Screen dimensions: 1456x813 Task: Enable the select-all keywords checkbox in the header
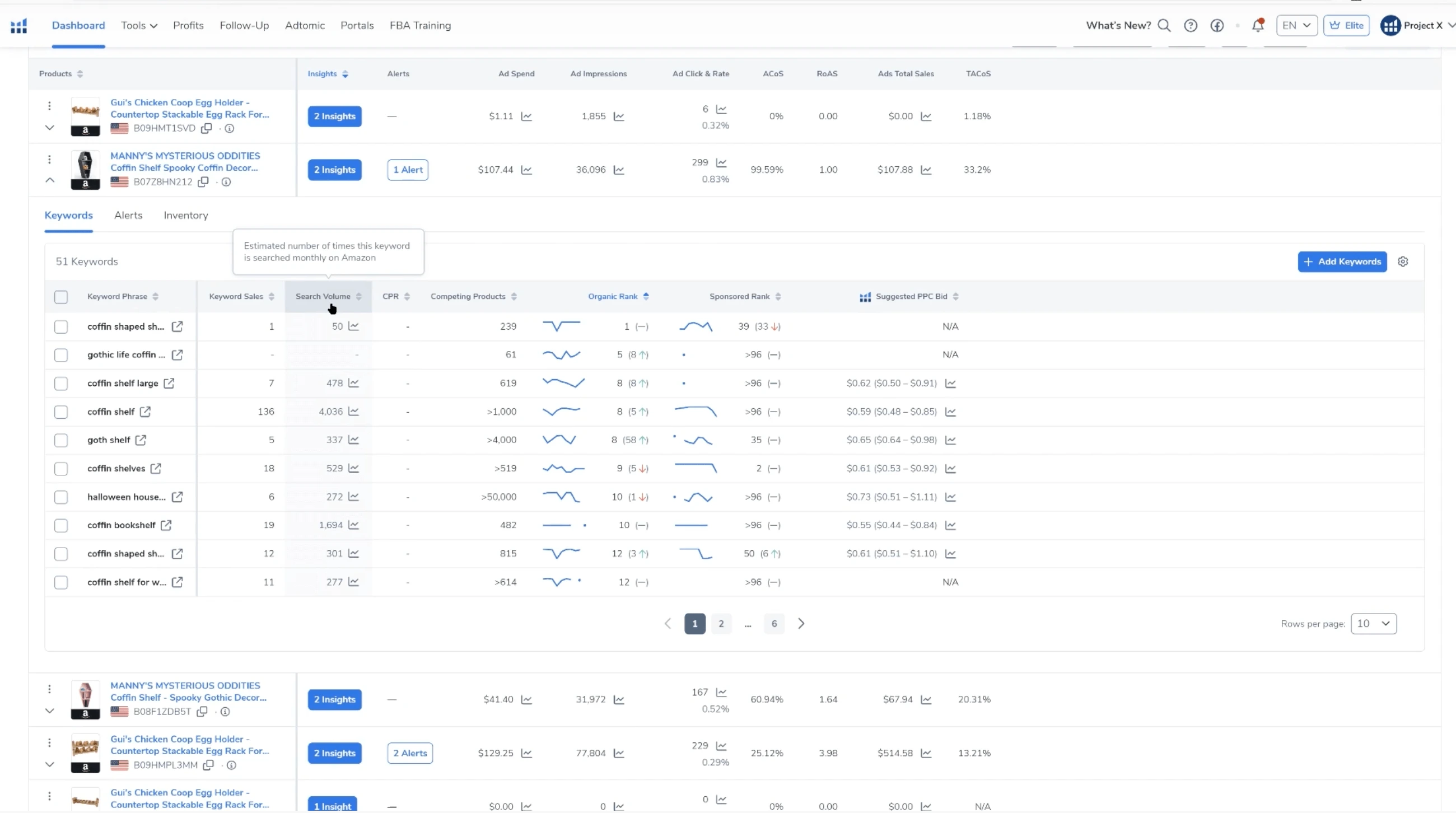point(61,296)
